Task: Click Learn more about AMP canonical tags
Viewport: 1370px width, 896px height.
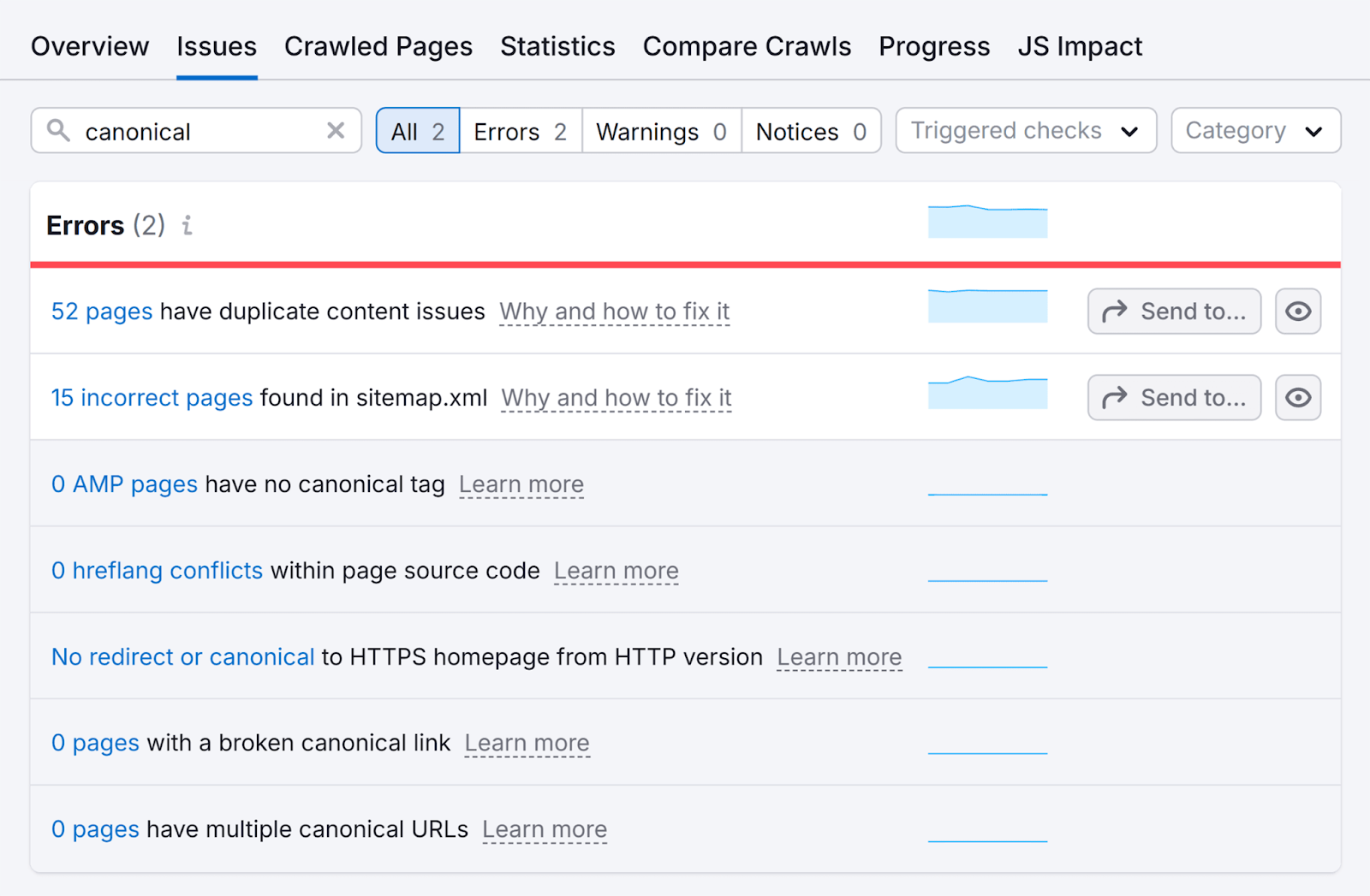Action: pos(521,484)
